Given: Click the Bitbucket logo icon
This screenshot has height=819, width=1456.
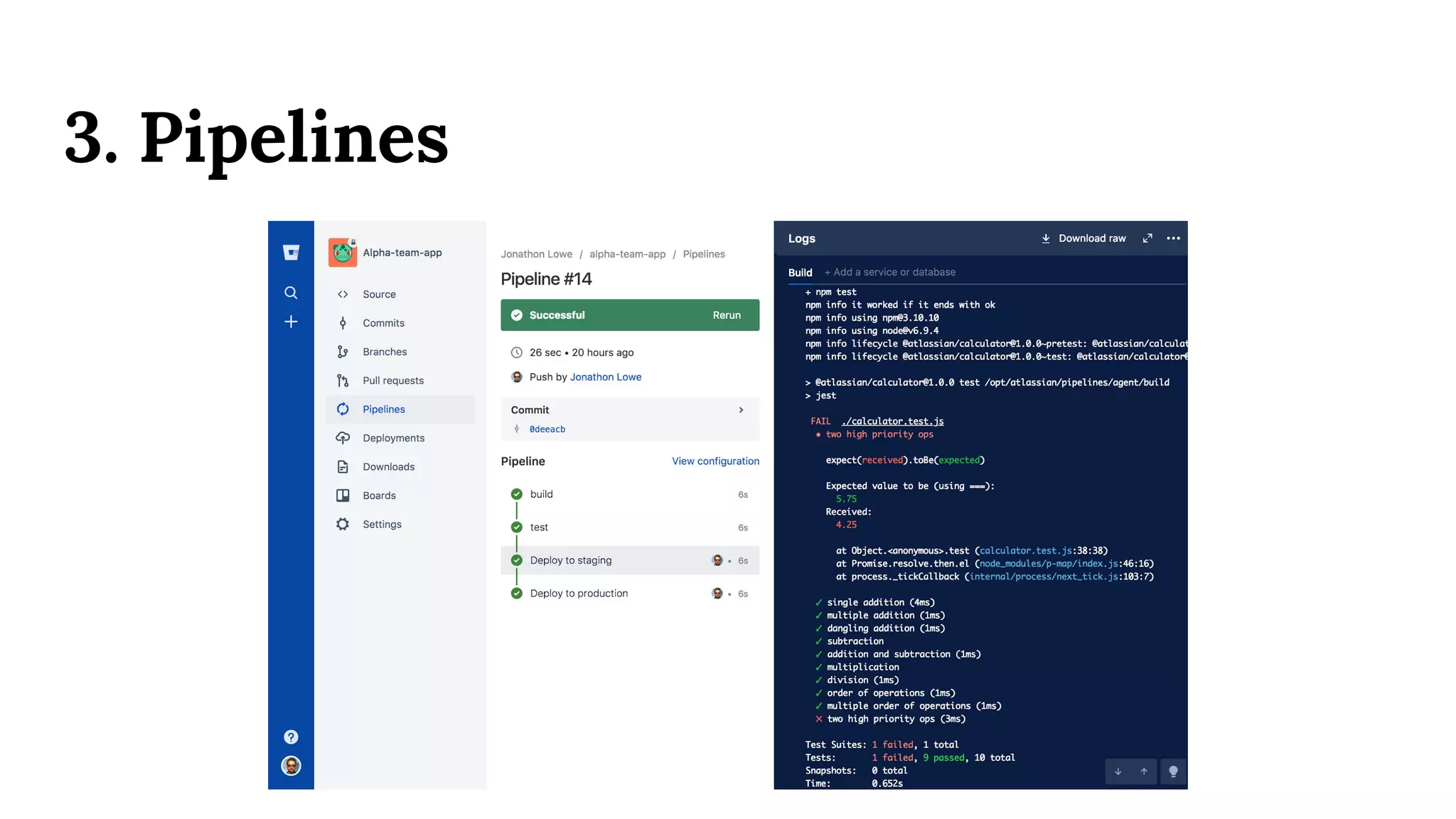Looking at the screenshot, I should pos(291,252).
